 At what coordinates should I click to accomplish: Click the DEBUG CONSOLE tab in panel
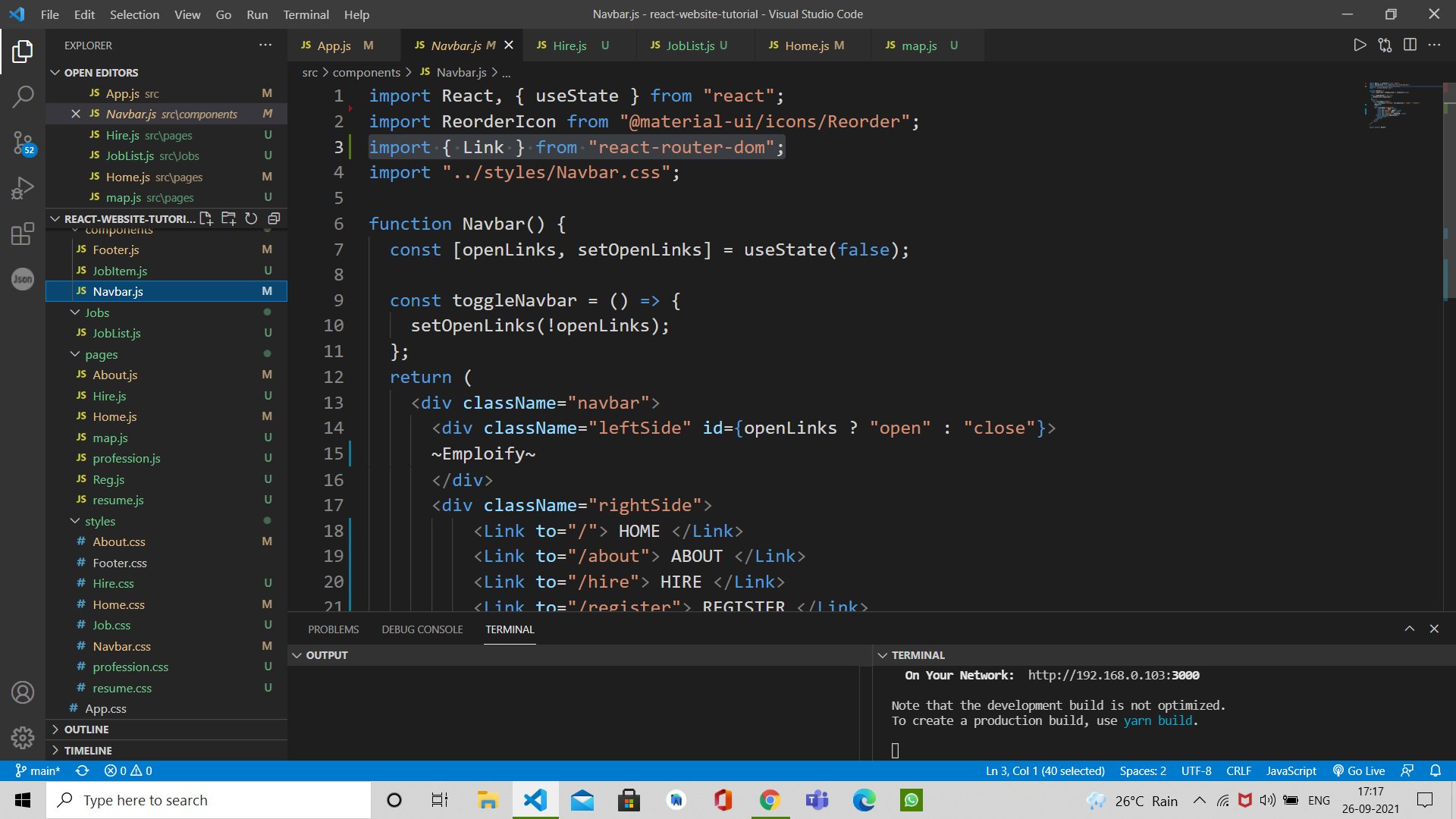tap(423, 630)
